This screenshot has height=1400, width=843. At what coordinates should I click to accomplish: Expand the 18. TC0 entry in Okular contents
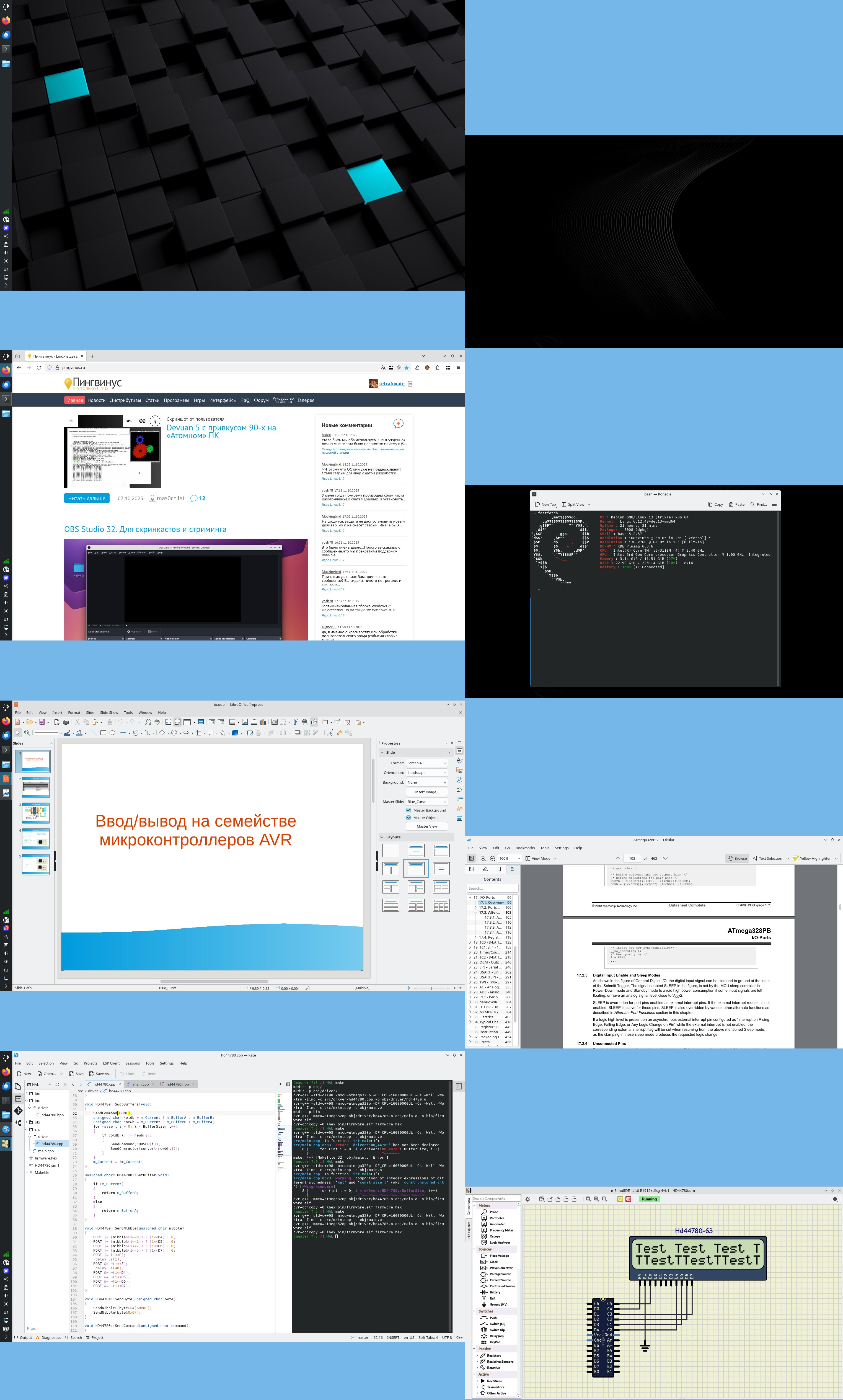(x=470, y=942)
